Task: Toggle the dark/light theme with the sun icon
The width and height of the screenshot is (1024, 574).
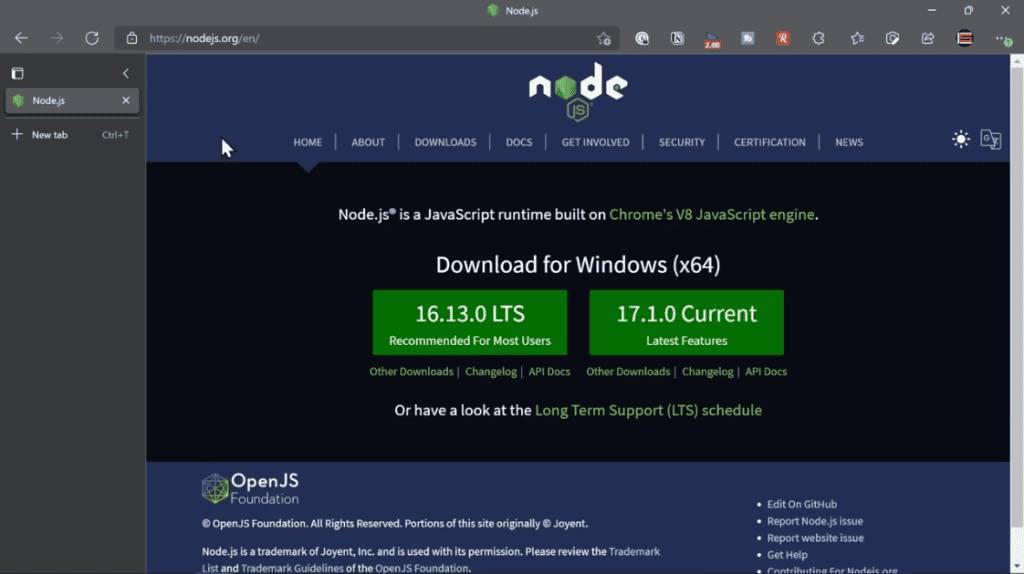Action: click(x=961, y=139)
